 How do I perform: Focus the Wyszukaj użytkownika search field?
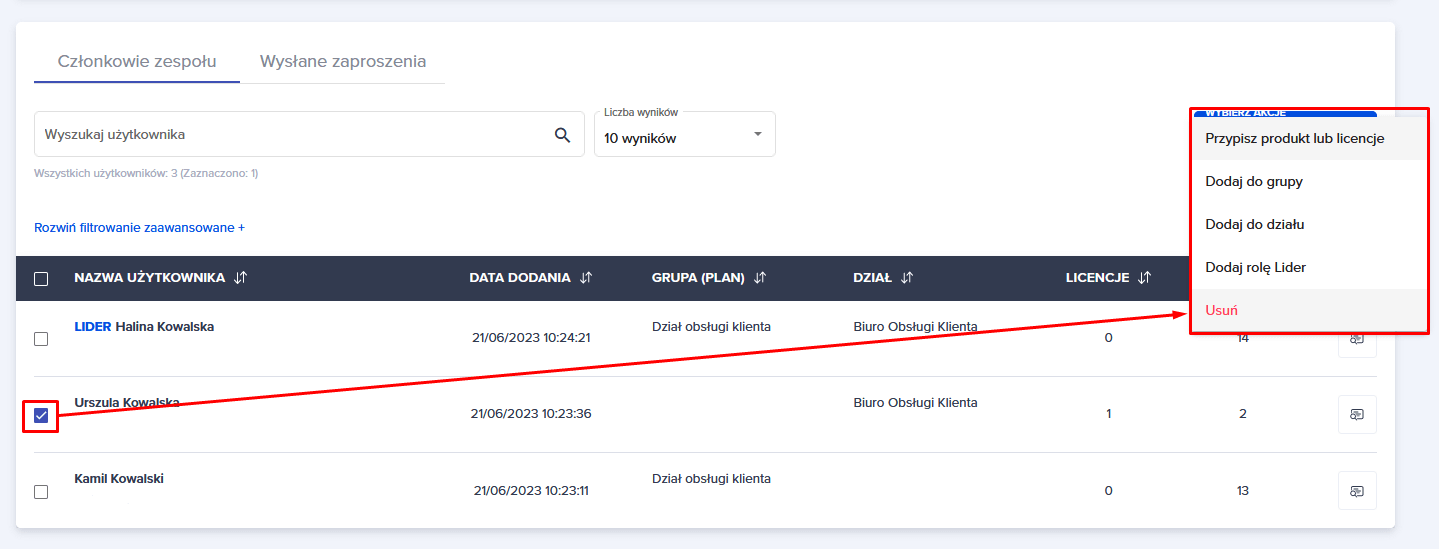(x=290, y=135)
